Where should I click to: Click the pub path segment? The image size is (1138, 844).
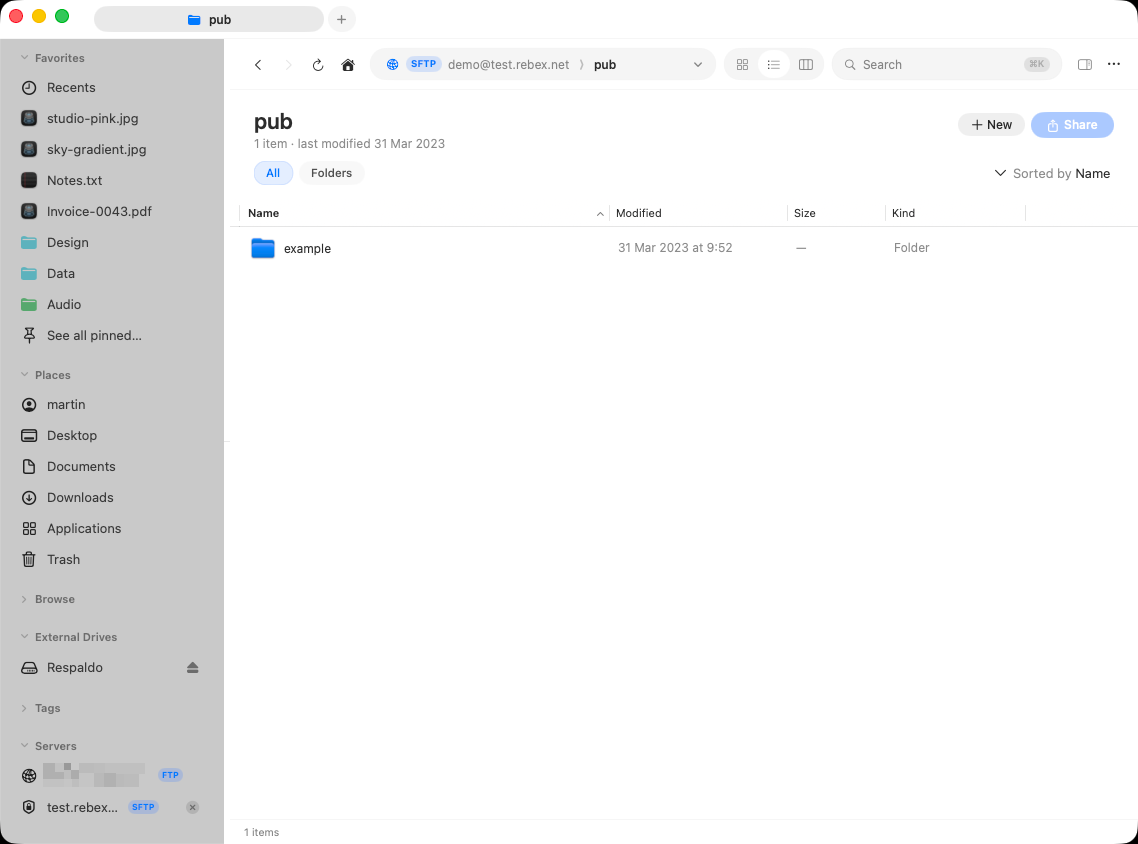605,65
